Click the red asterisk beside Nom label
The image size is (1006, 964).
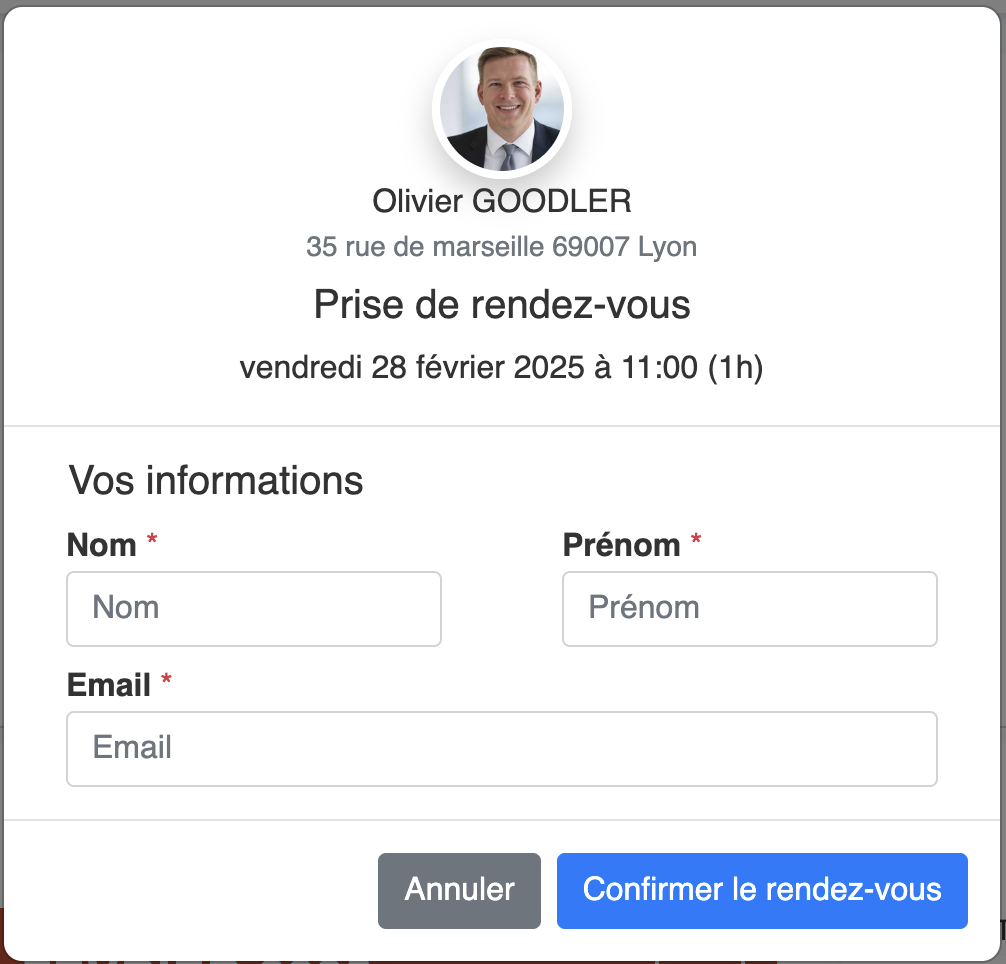pos(152,539)
